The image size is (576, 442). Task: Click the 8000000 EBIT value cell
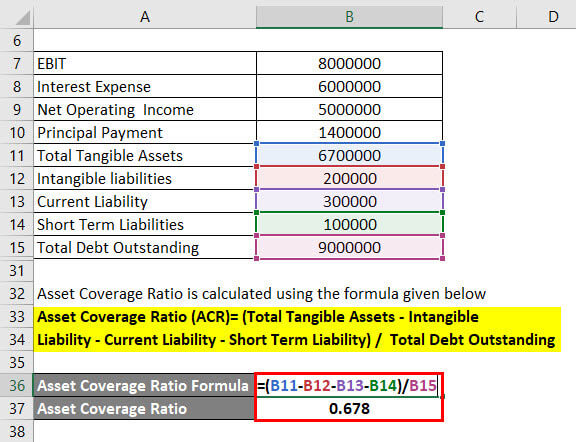click(349, 63)
